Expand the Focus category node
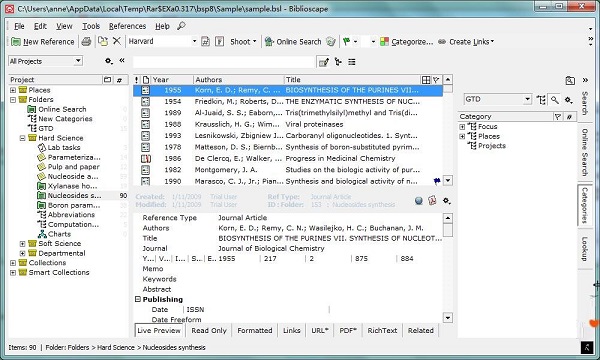The height and width of the screenshot is (360, 600). (x=462, y=127)
